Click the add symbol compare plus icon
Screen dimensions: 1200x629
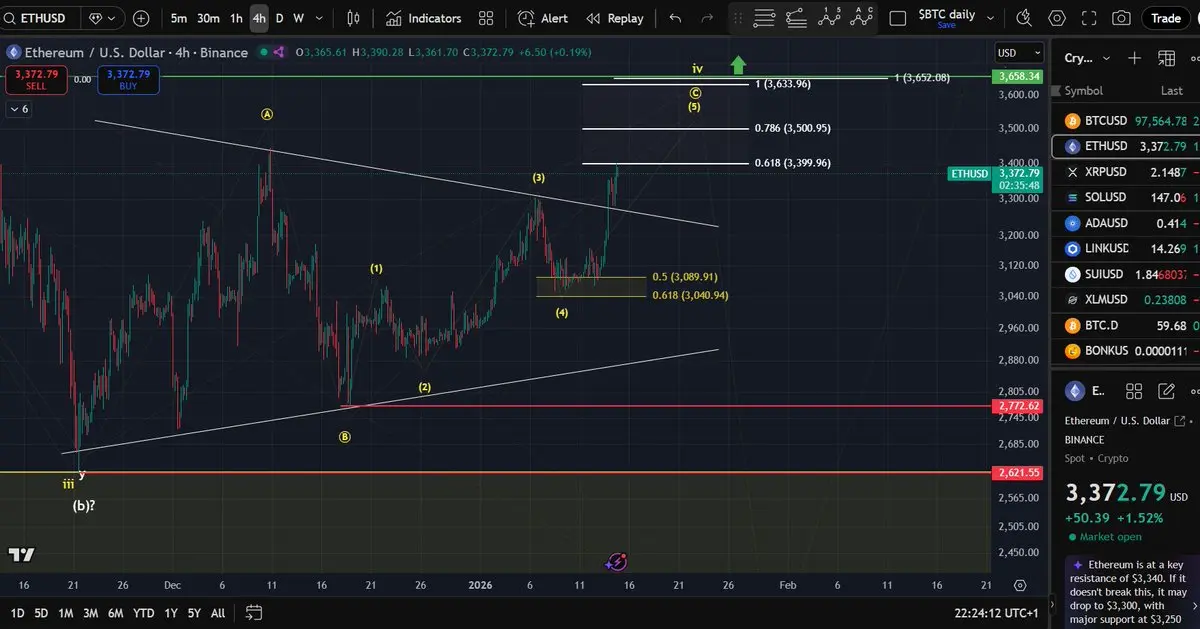tap(141, 18)
